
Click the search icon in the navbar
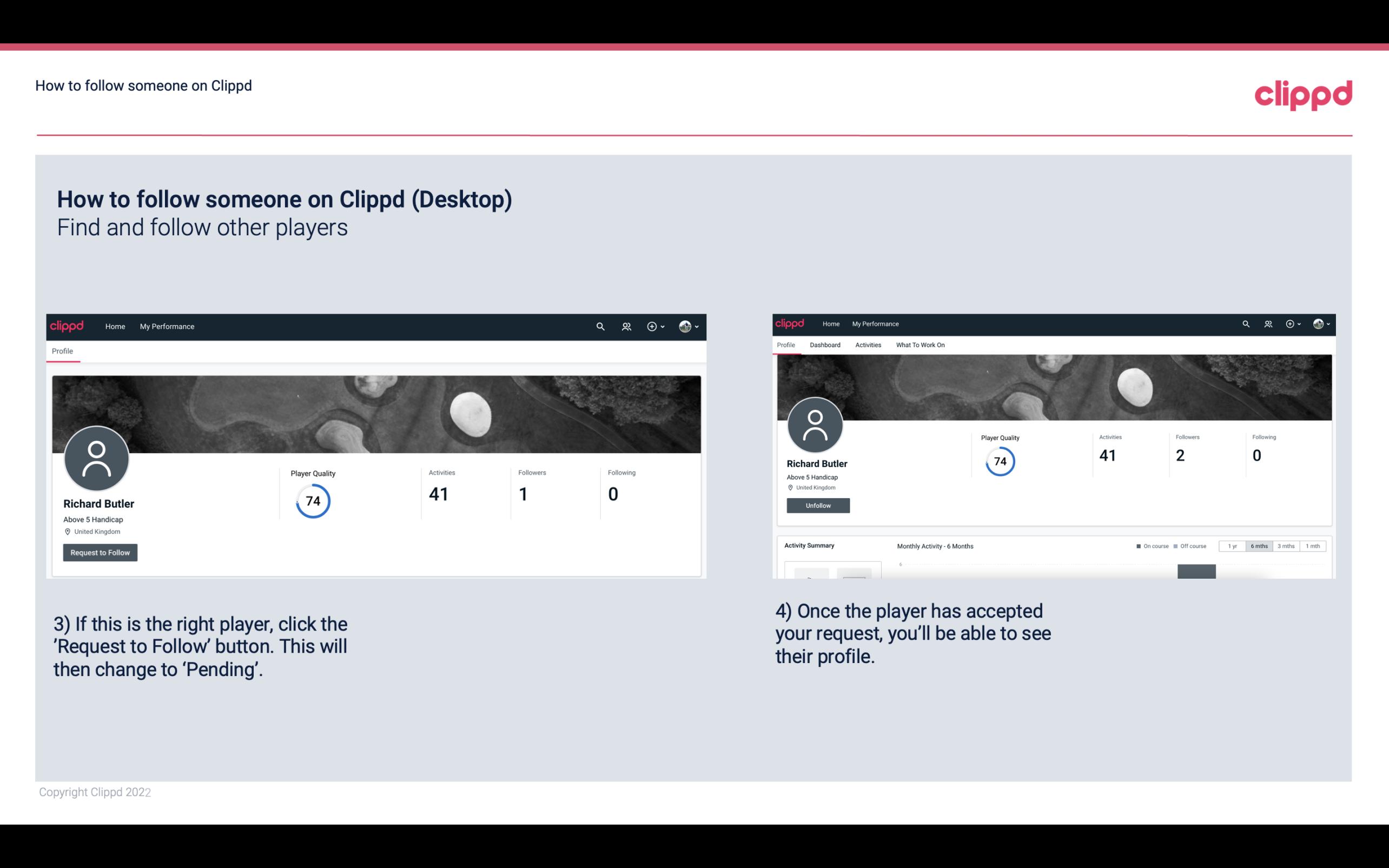[600, 326]
